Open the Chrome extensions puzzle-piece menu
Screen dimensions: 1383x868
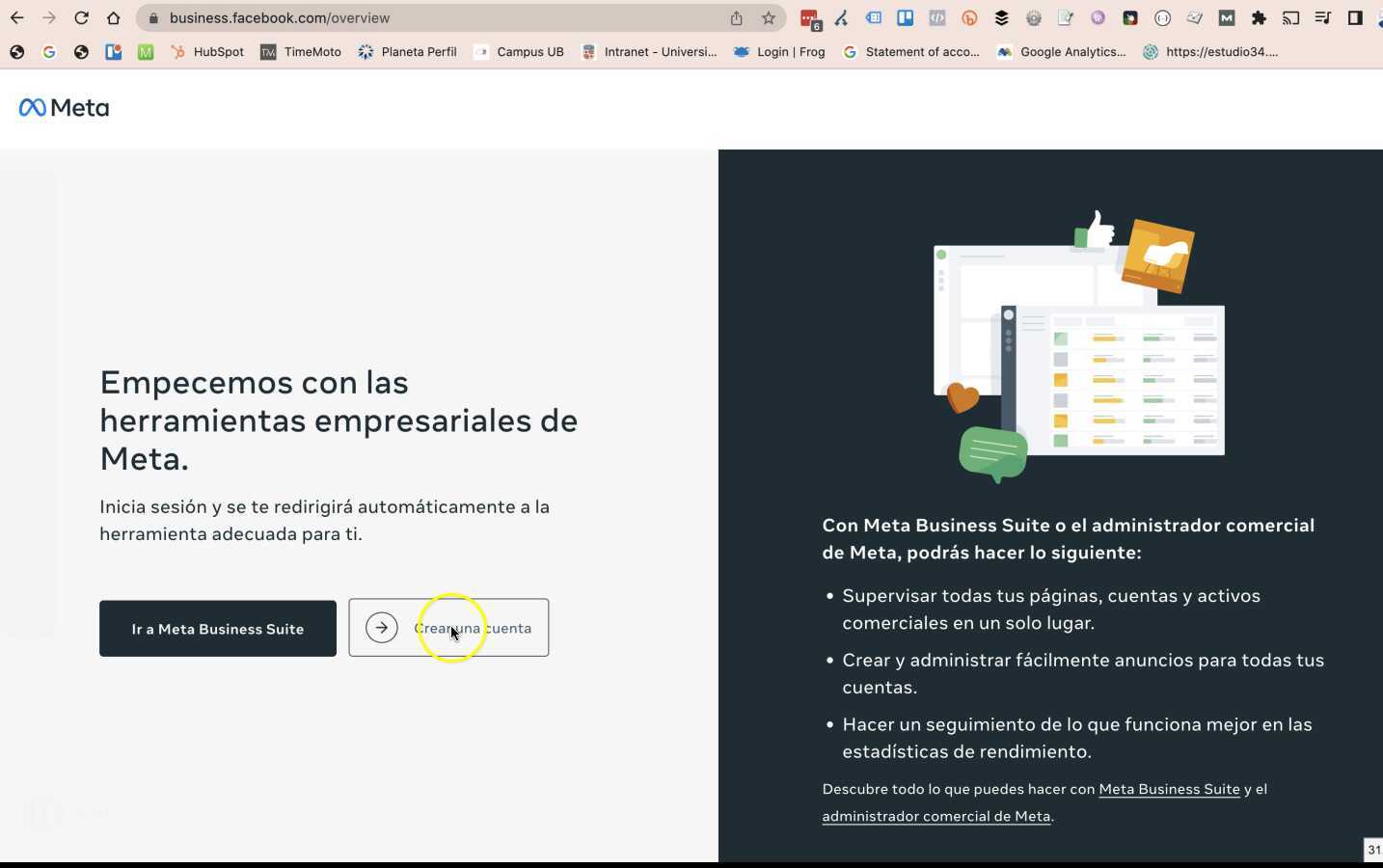(x=1257, y=17)
